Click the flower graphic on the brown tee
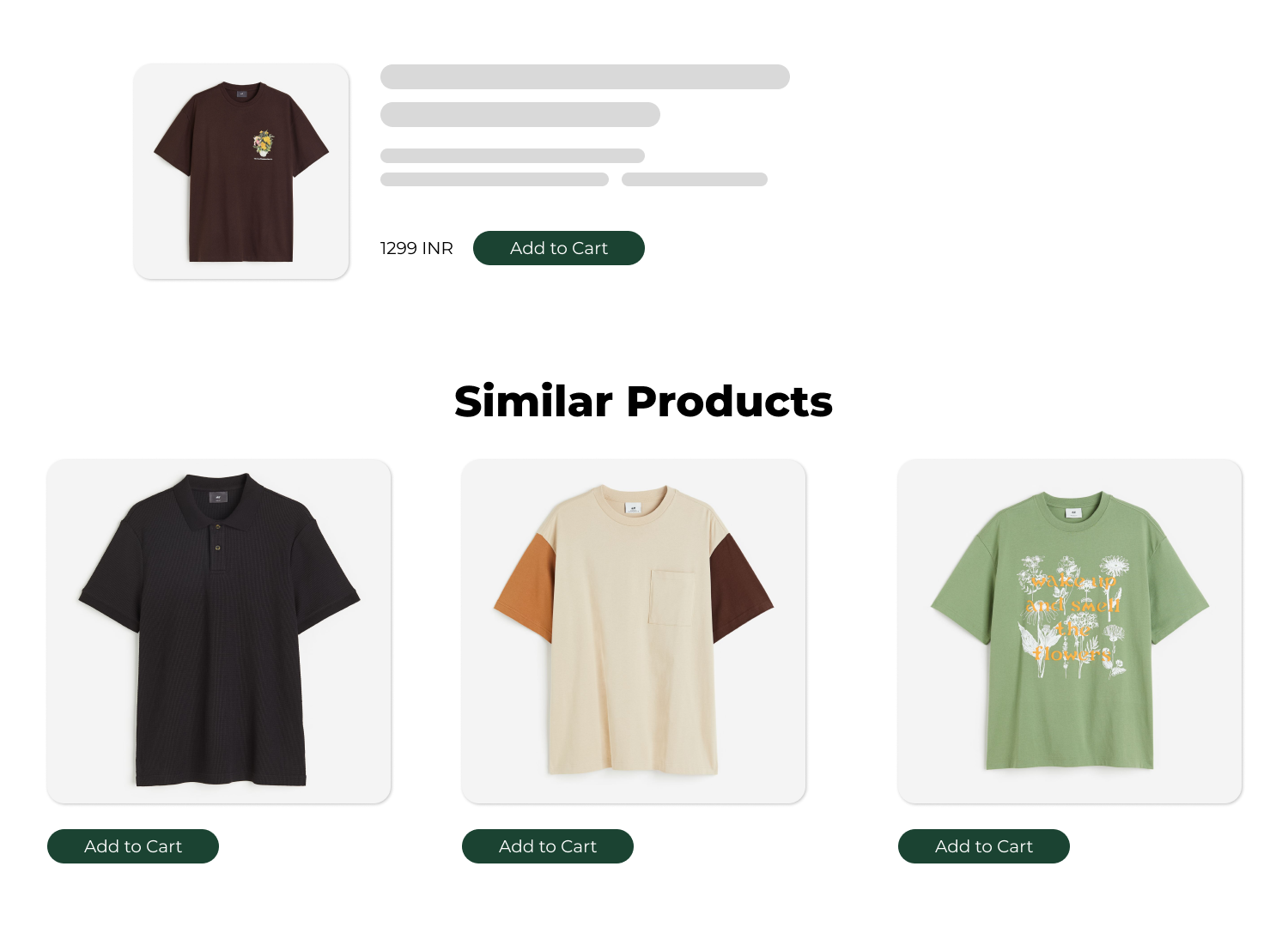This screenshot has width=1288, height=927. (x=264, y=144)
